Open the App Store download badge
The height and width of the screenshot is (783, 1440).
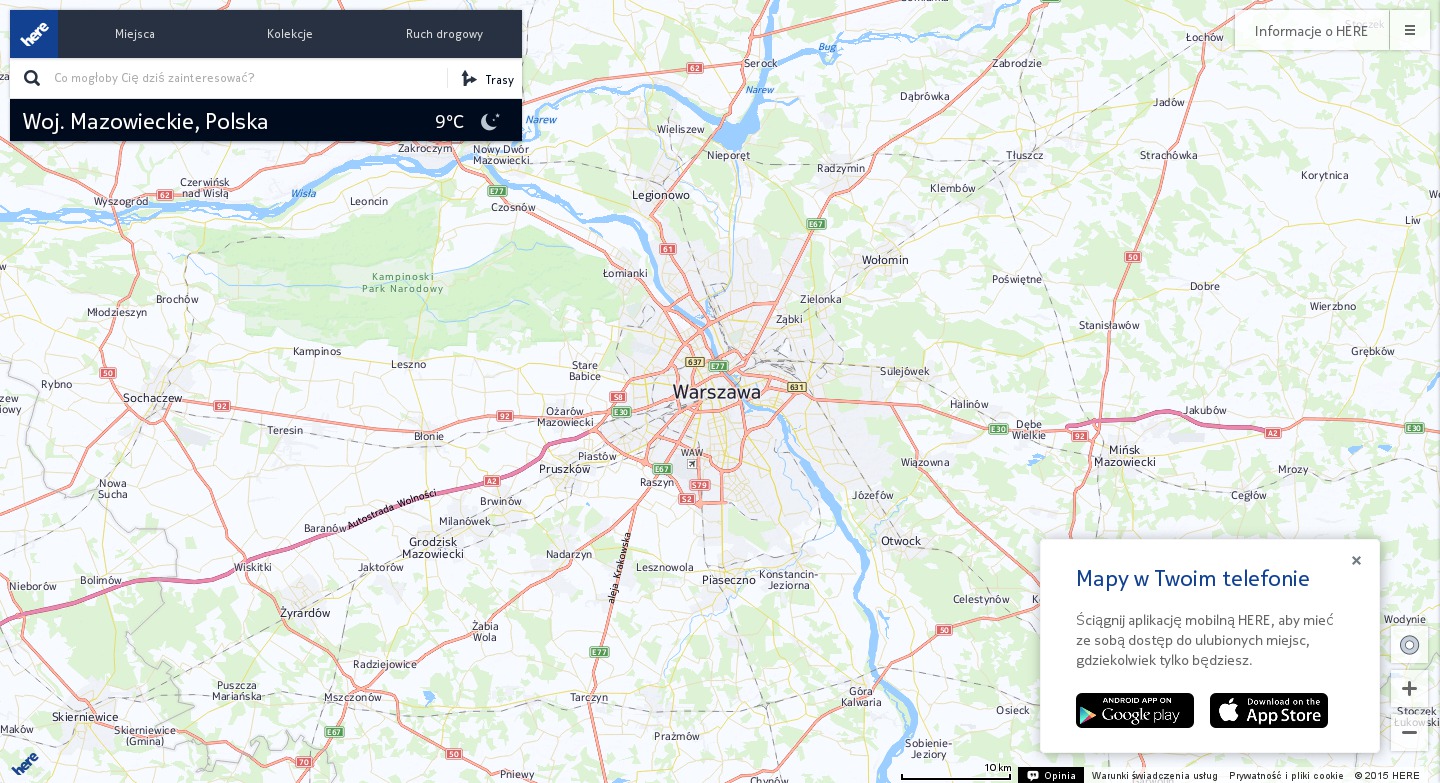[x=1269, y=711]
